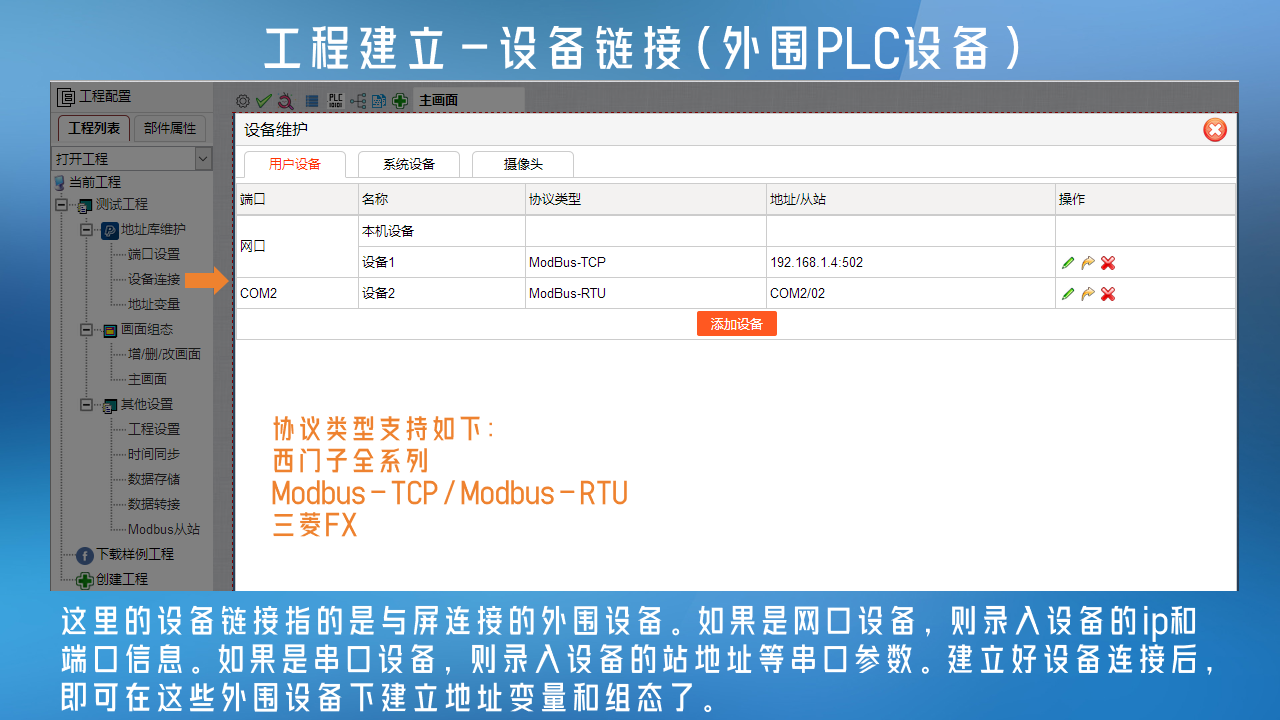Click the green plus toolbar icon
Viewport: 1280px width, 720px height.
coord(400,101)
